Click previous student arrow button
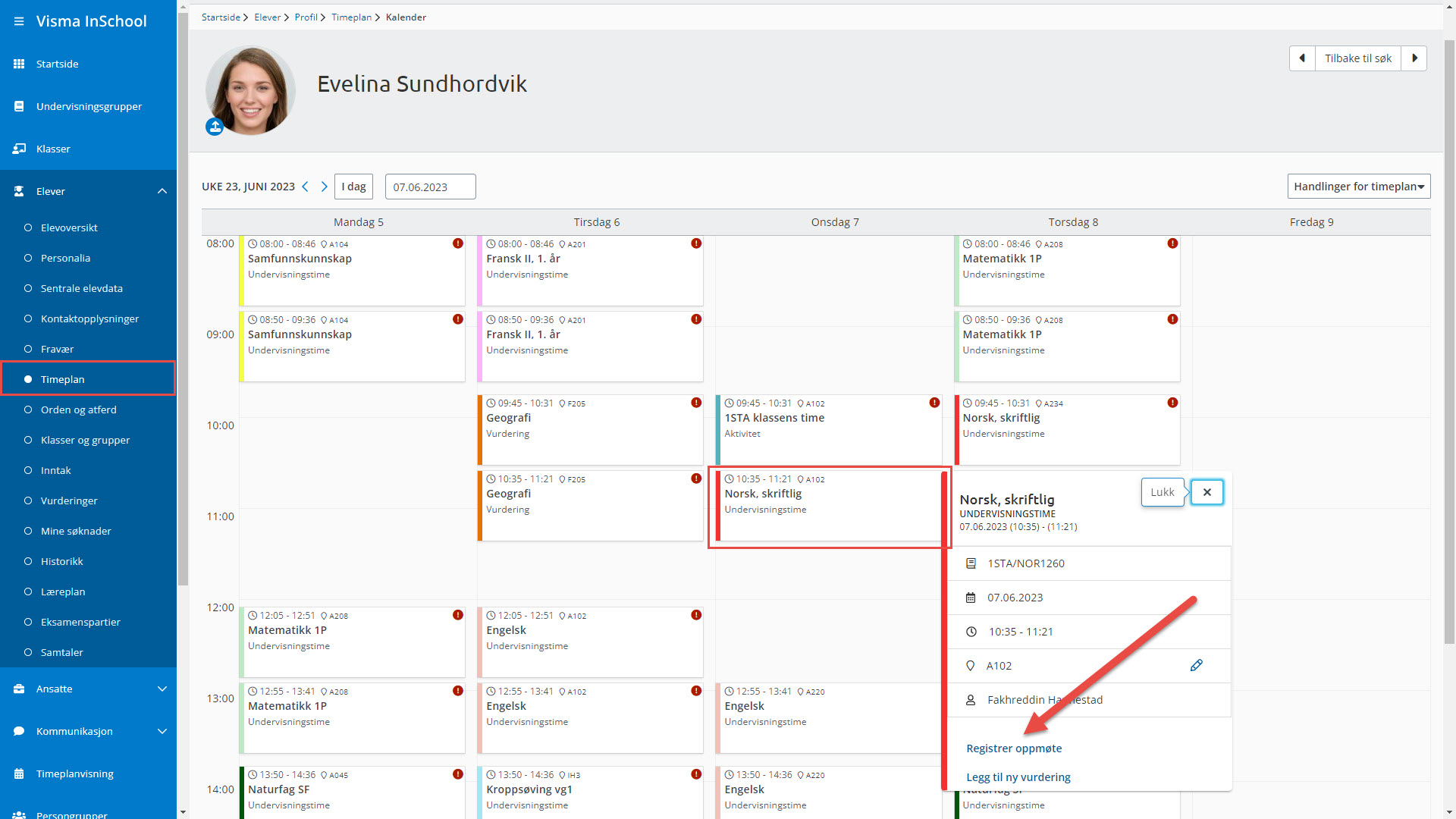 pyautogui.click(x=1302, y=58)
